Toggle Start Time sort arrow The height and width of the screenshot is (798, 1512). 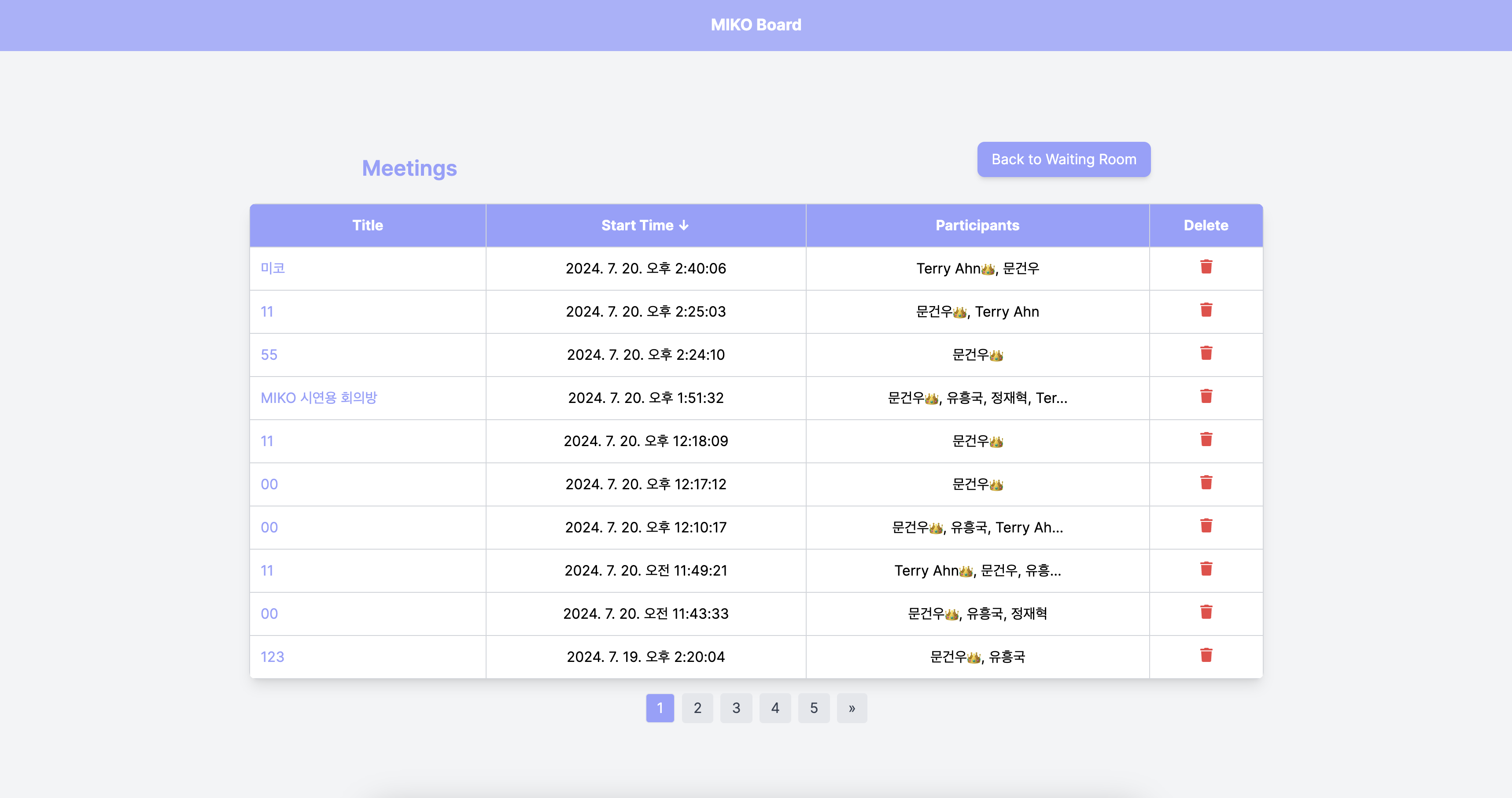click(684, 225)
